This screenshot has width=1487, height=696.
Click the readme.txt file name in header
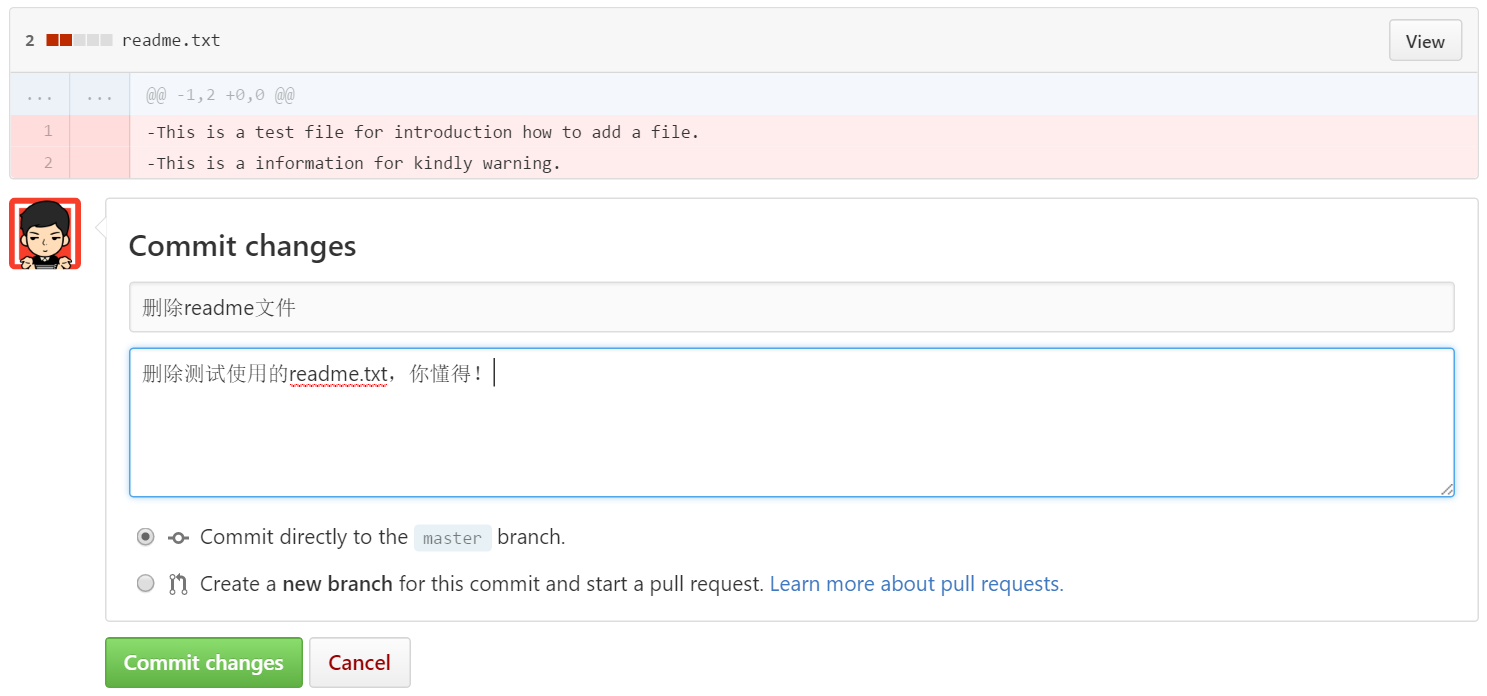(x=171, y=40)
